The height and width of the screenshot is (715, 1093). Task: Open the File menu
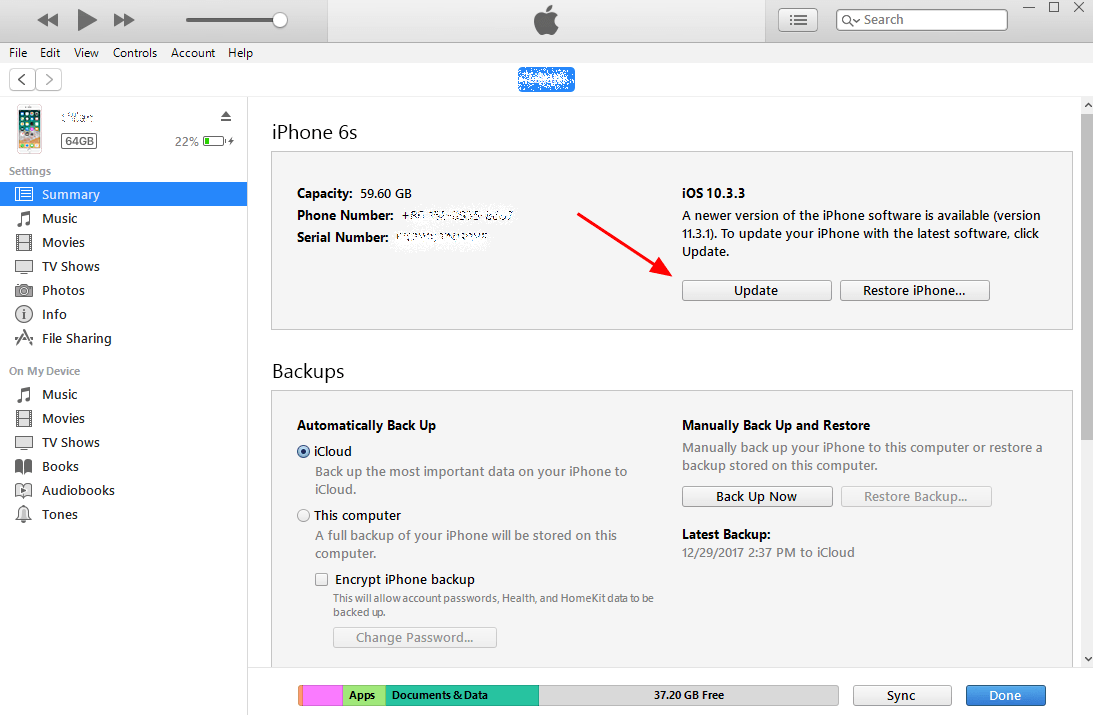click(18, 53)
